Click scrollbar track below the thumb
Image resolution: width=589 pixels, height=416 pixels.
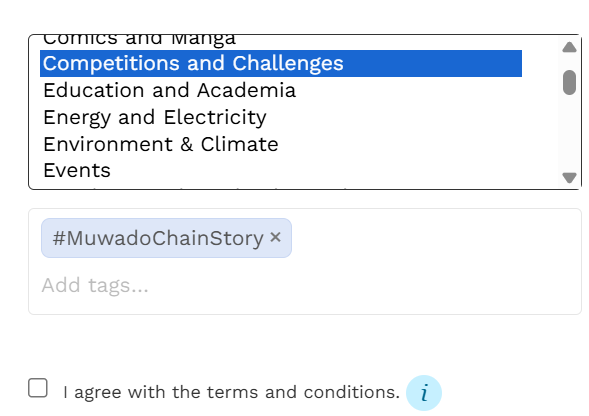pos(569,133)
